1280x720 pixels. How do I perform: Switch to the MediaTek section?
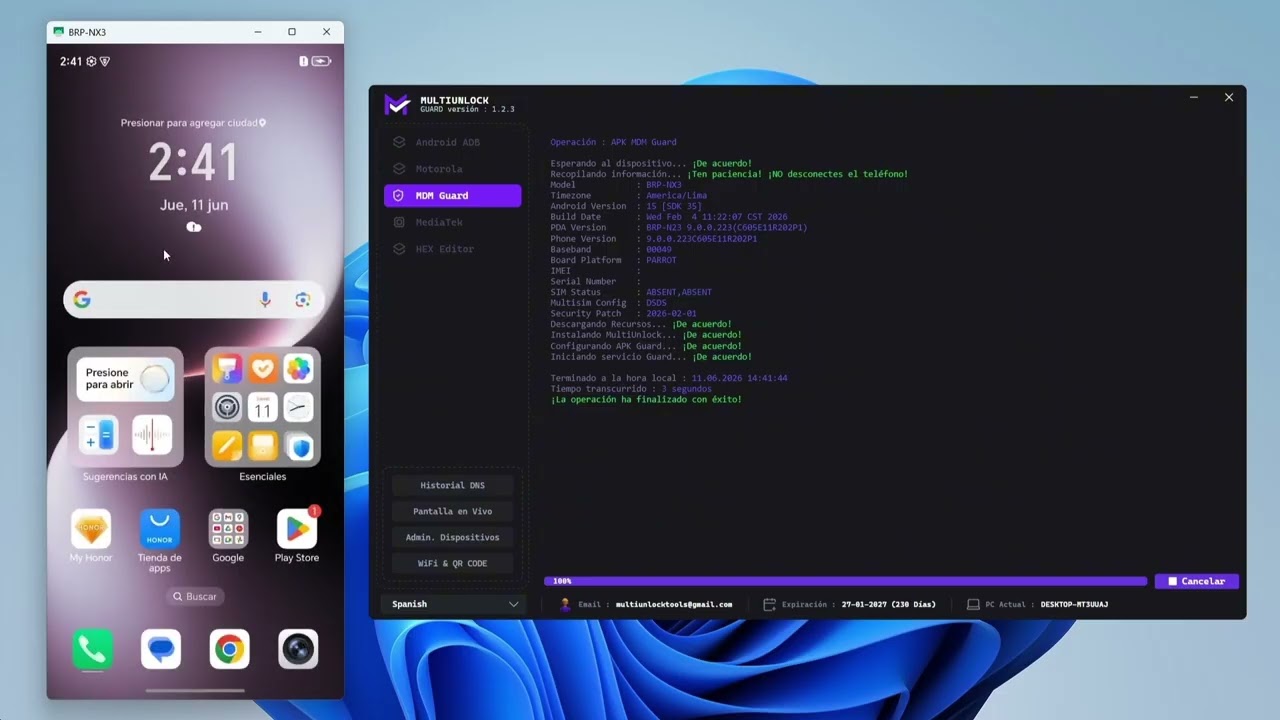[x=452, y=222]
